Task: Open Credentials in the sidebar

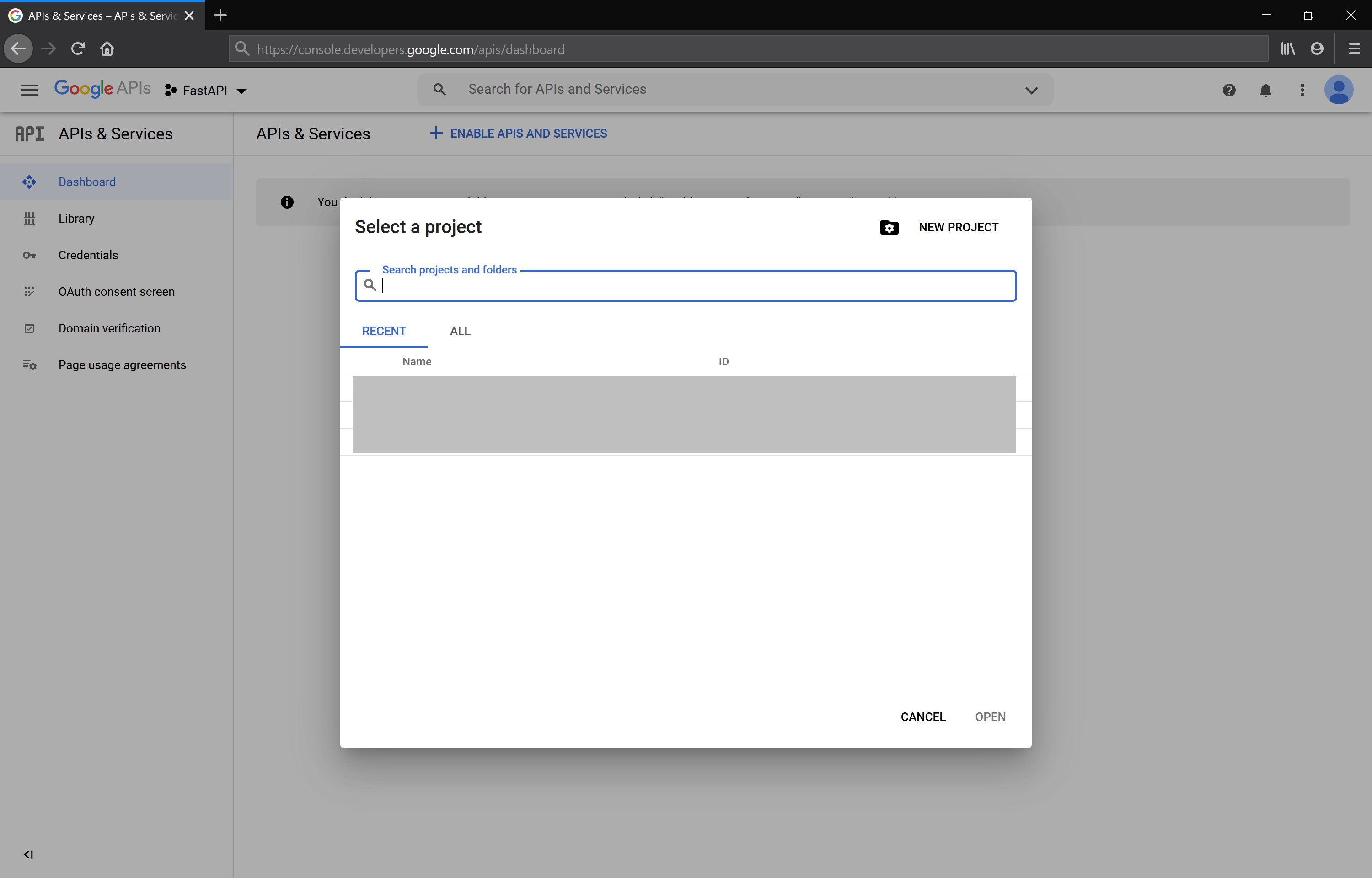Action: (x=88, y=256)
